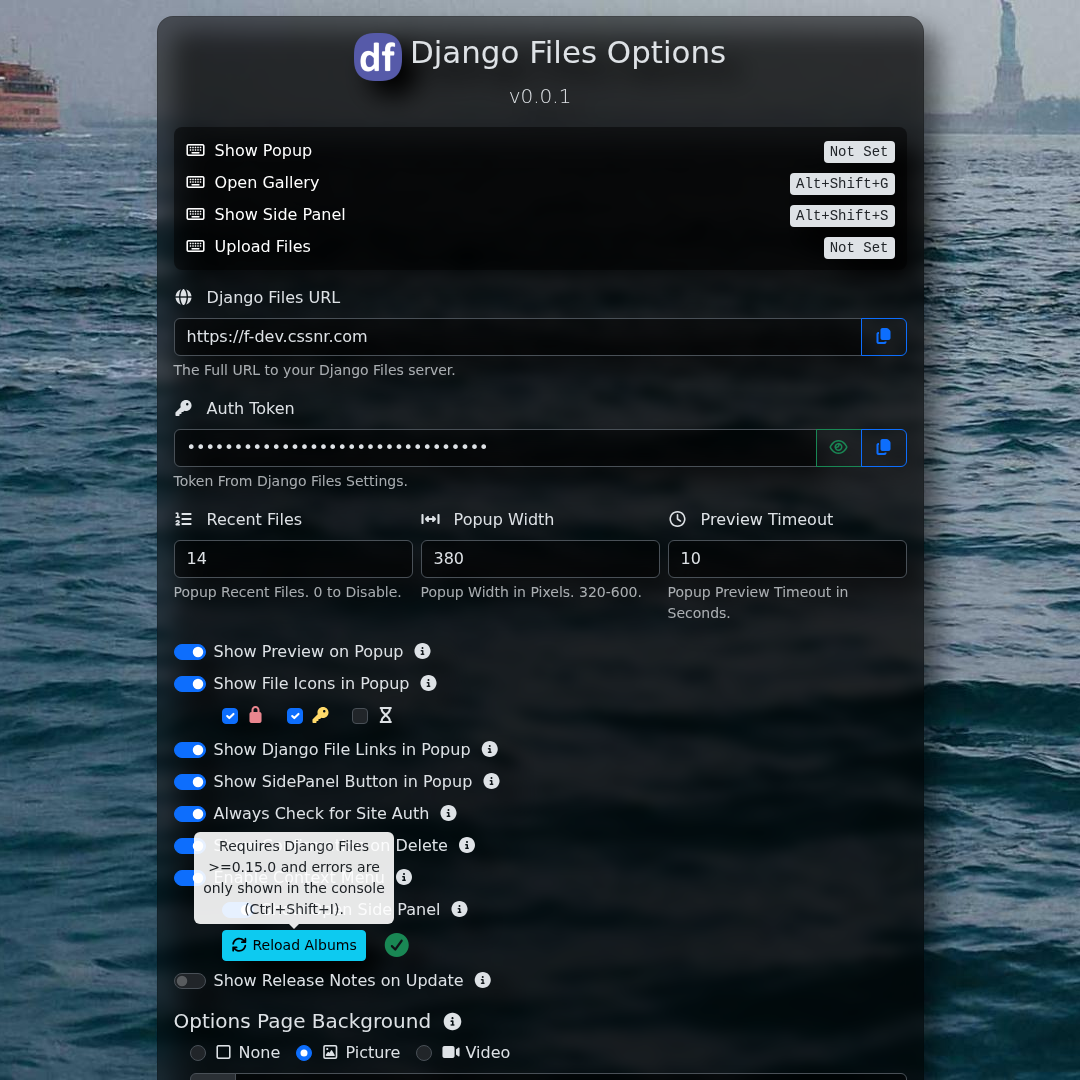1080x1080 pixels.
Task: Click info icon beside Show Preview on Popup
Action: (422, 651)
